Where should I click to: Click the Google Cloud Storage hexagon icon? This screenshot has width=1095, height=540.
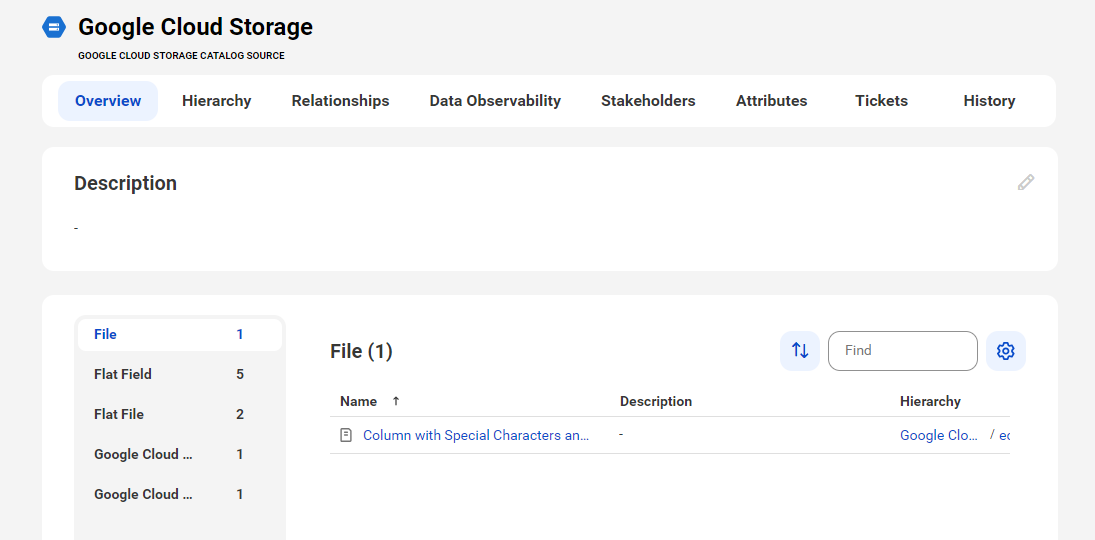(x=54, y=27)
